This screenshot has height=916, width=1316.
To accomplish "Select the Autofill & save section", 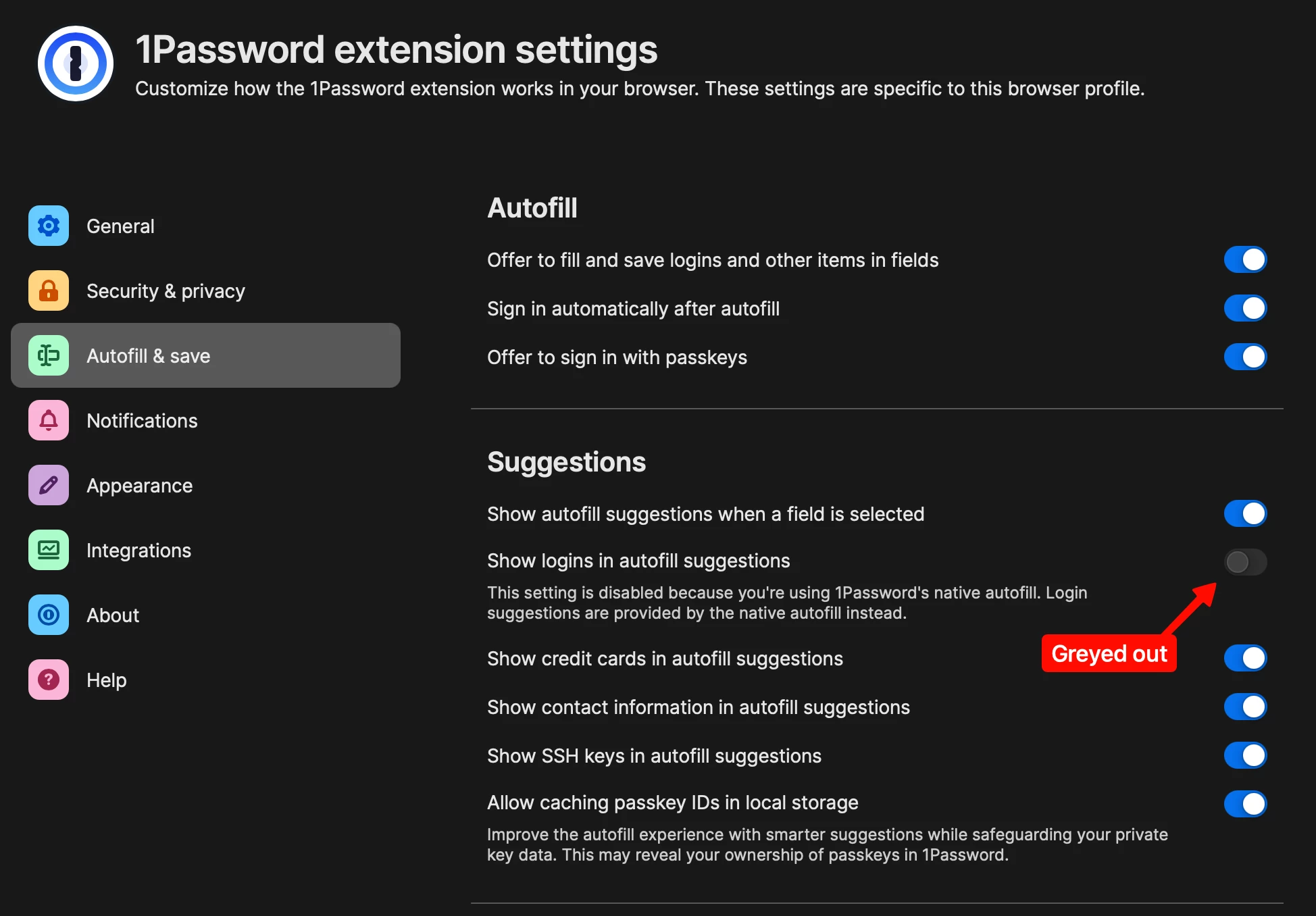I will (x=205, y=355).
